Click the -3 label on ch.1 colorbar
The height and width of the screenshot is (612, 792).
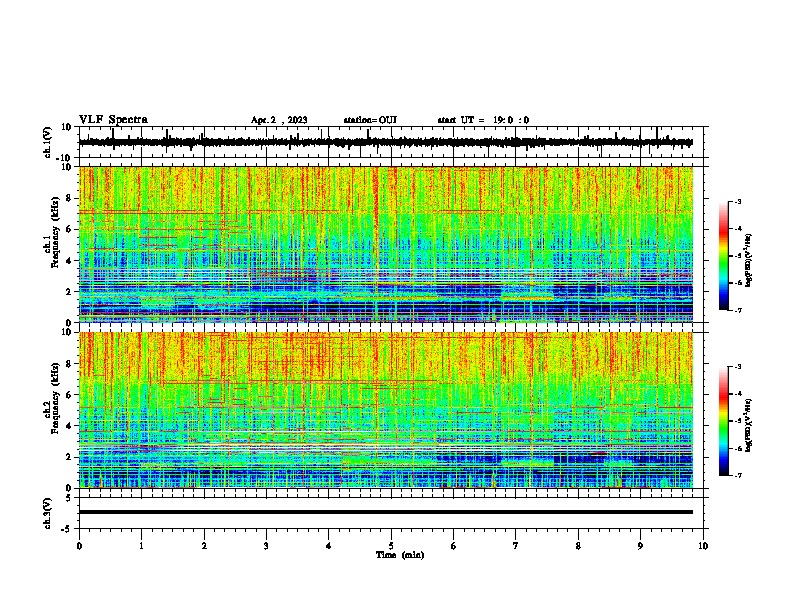pos(738,202)
